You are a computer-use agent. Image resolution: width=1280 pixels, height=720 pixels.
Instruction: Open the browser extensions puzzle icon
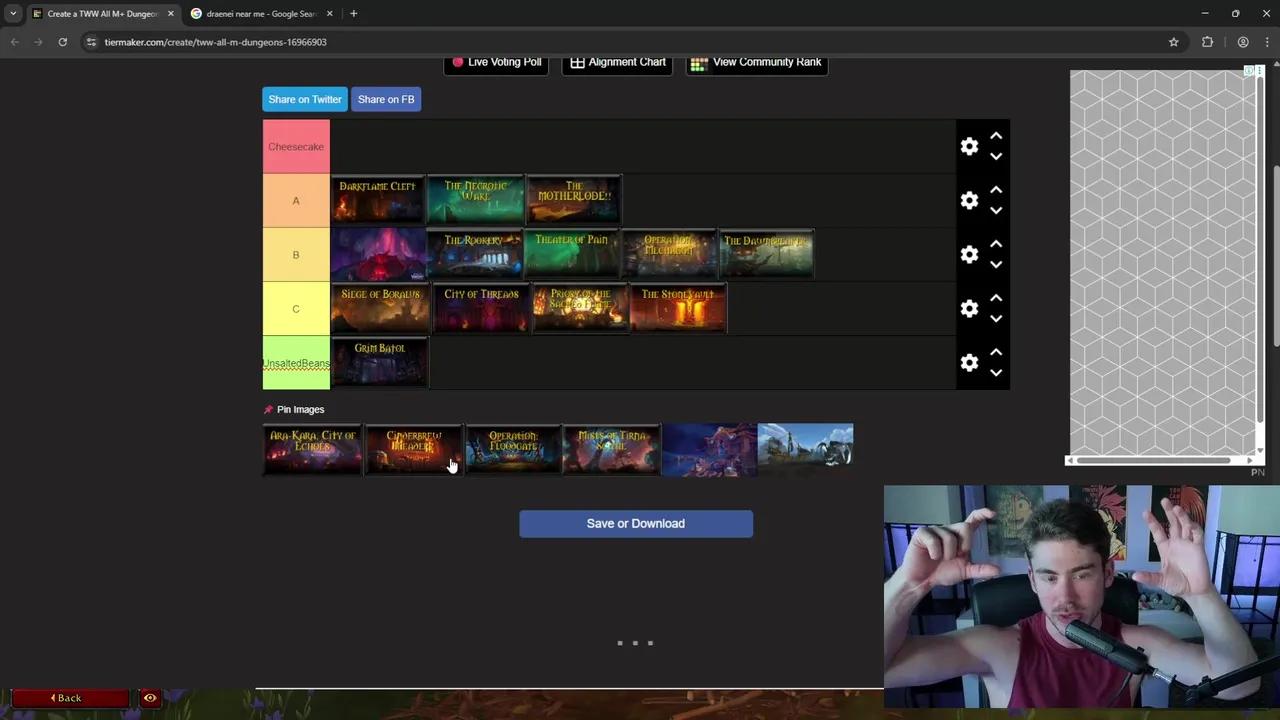1208,42
